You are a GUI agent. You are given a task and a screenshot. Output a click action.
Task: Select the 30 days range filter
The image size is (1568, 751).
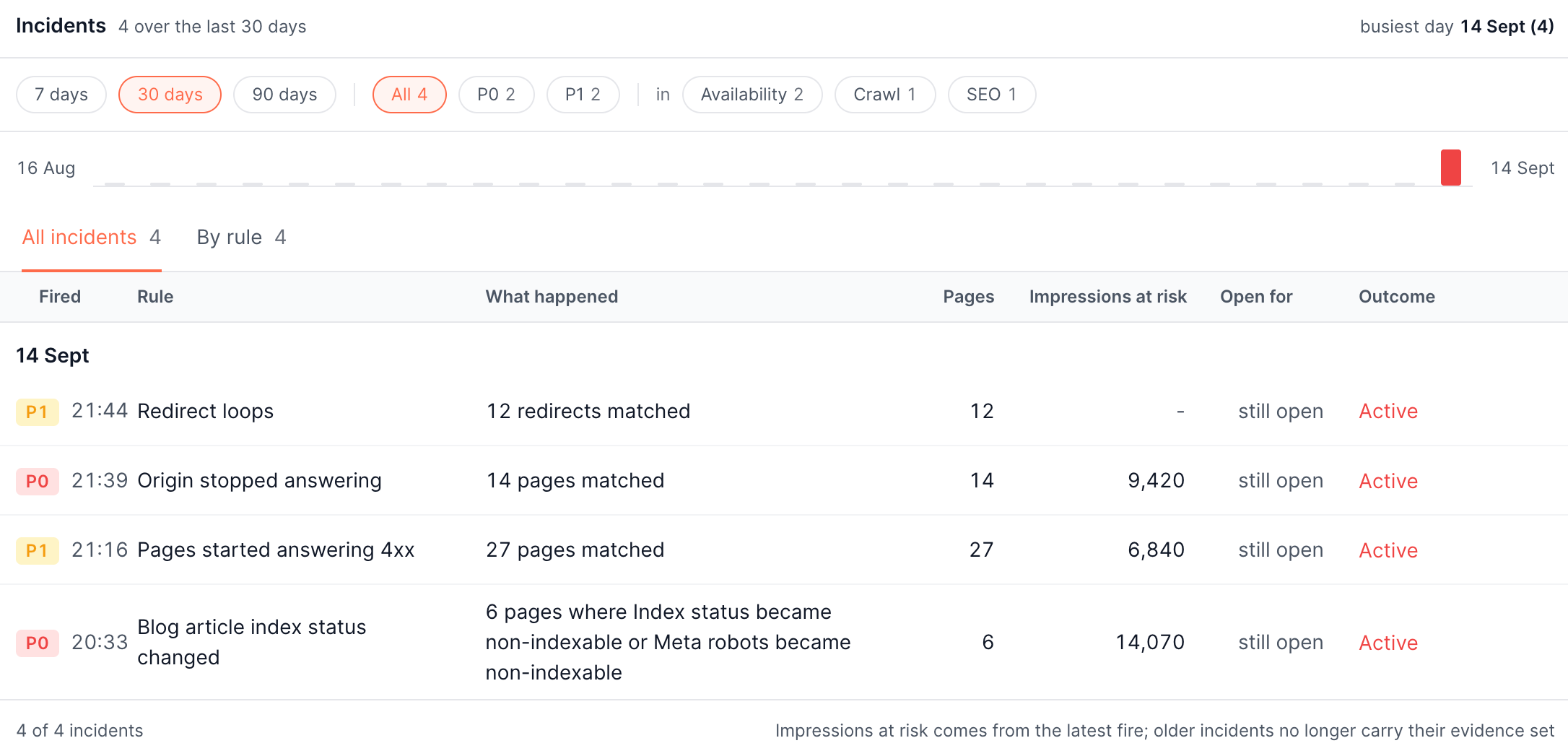point(170,95)
